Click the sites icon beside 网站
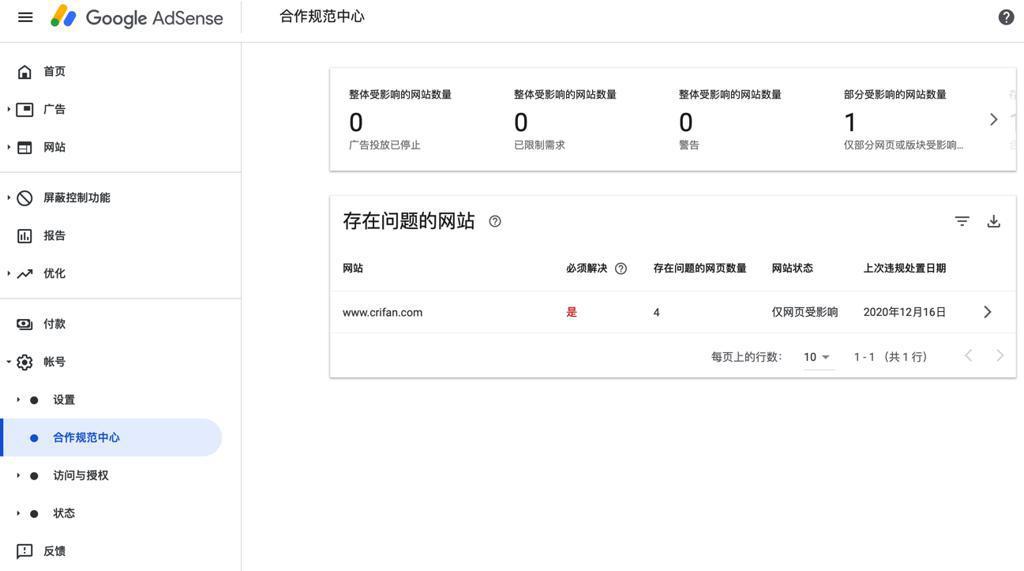 click(x=25, y=148)
